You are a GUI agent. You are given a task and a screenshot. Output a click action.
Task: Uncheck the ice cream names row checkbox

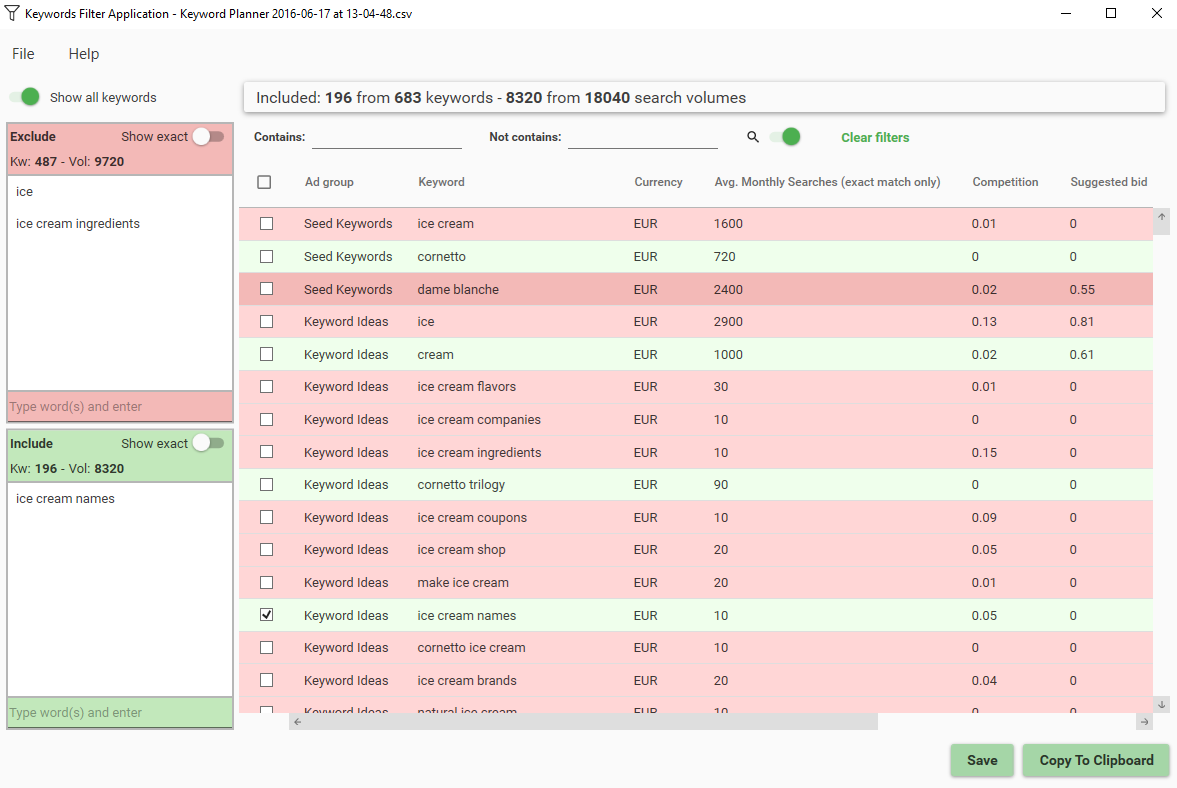(x=266, y=615)
